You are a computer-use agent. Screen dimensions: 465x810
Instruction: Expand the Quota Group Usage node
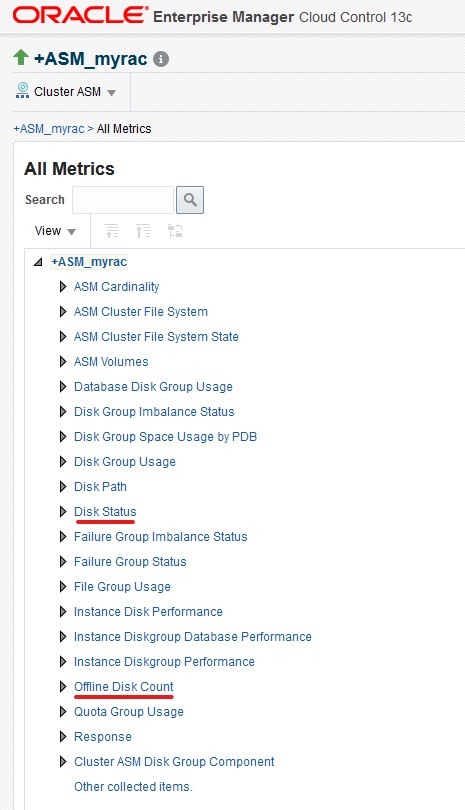click(63, 711)
